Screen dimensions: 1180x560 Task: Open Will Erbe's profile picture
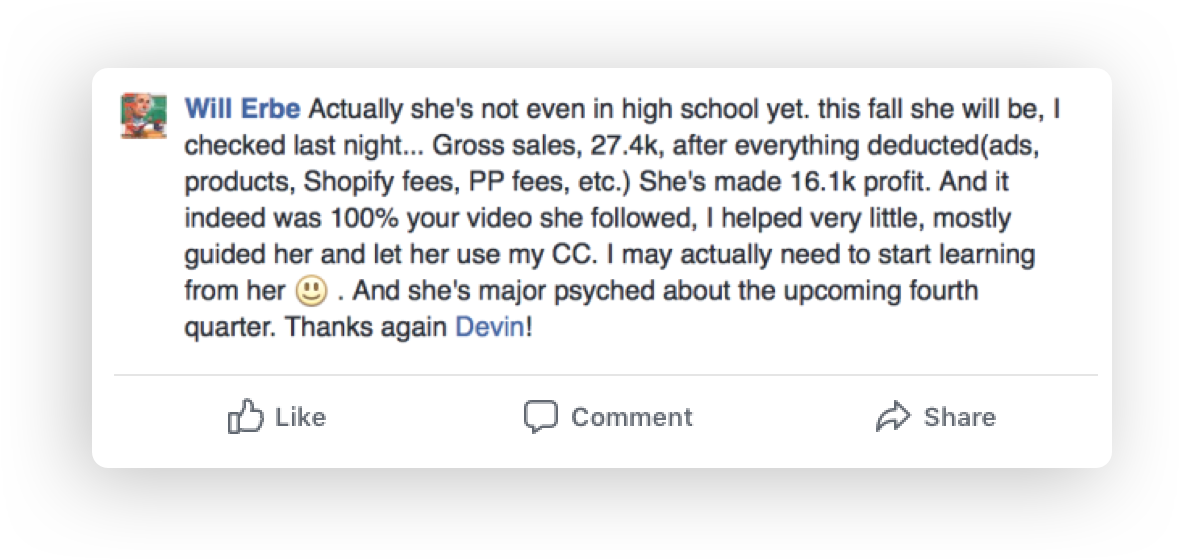(x=144, y=116)
